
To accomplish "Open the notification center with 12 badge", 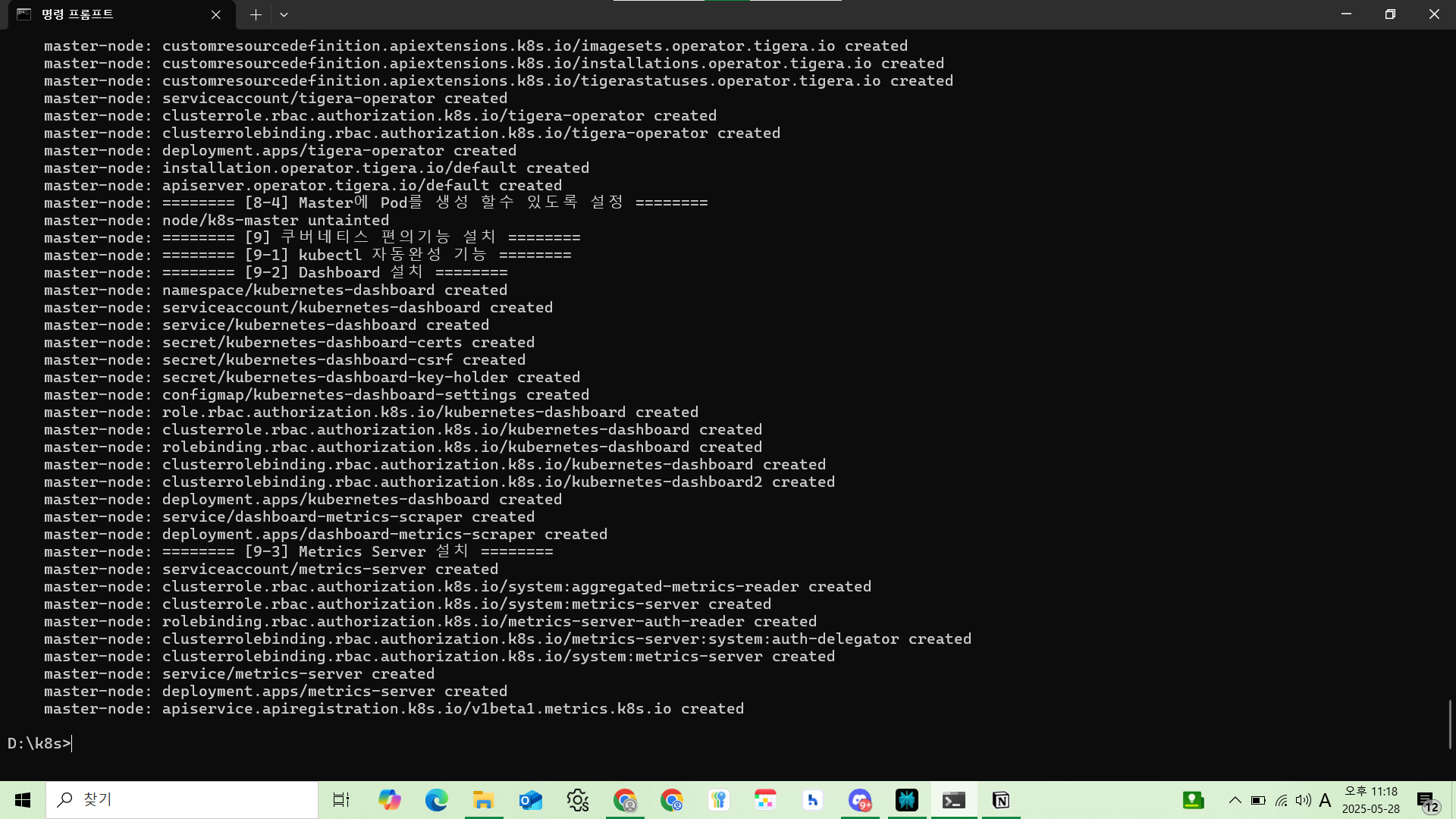I will pyautogui.click(x=1426, y=801).
